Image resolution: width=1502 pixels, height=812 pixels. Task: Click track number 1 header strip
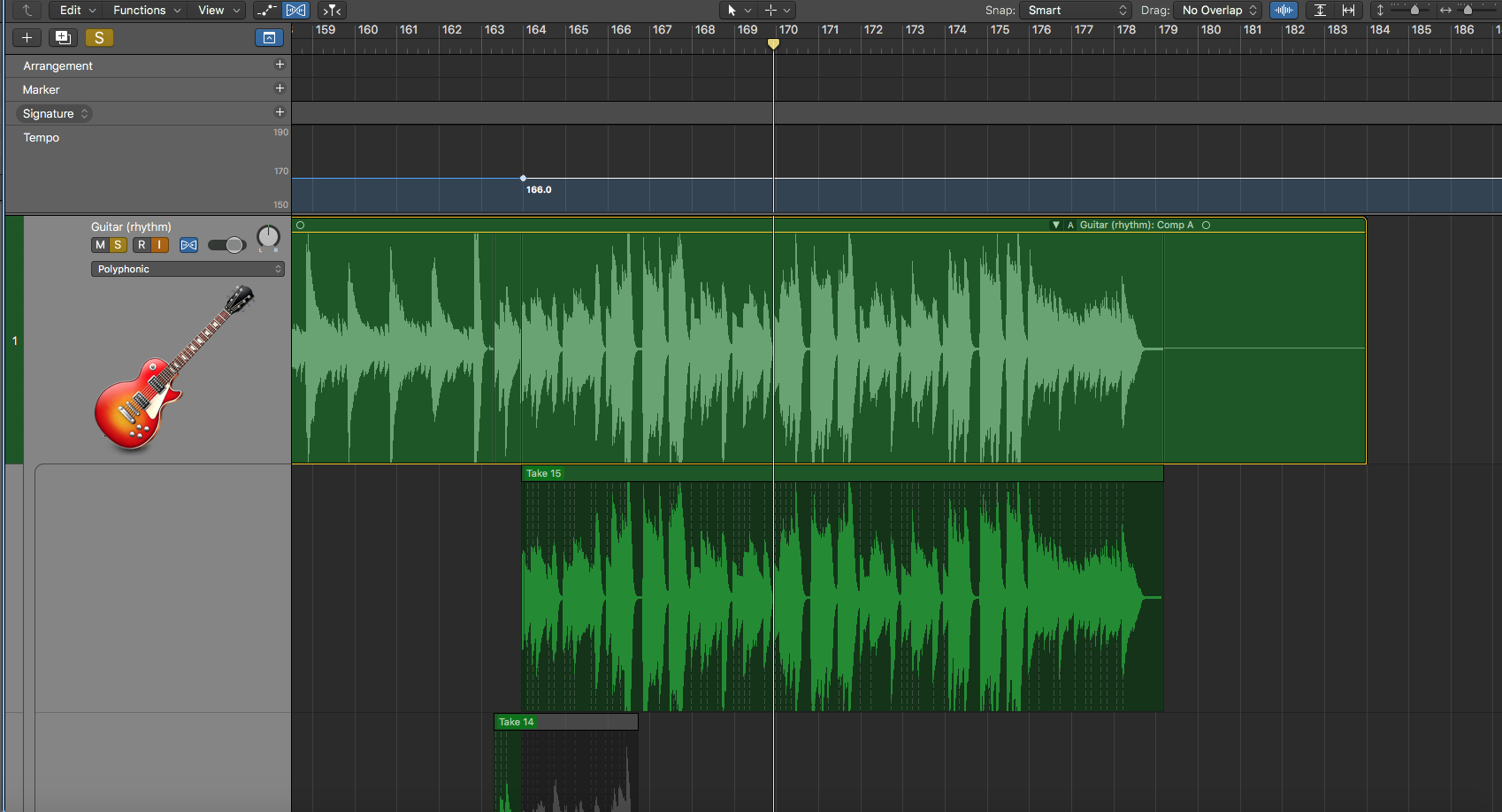[x=14, y=341]
